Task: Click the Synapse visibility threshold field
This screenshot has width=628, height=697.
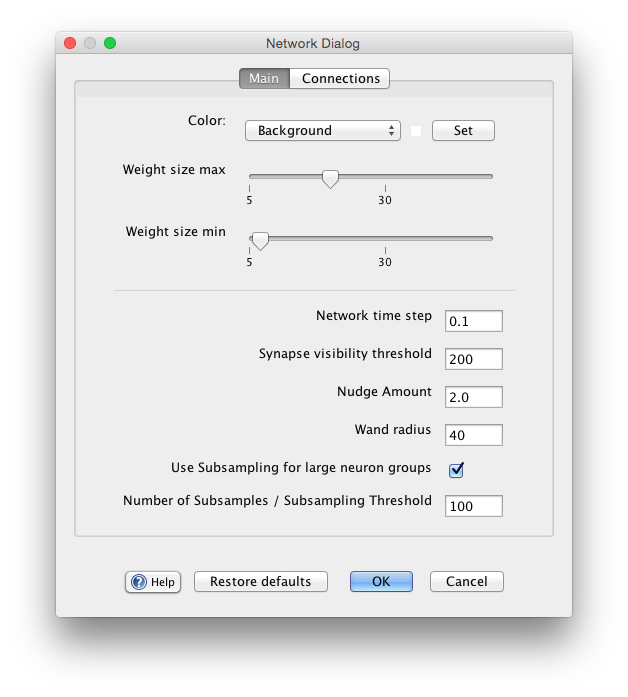Action: pyautogui.click(x=473, y=359)
